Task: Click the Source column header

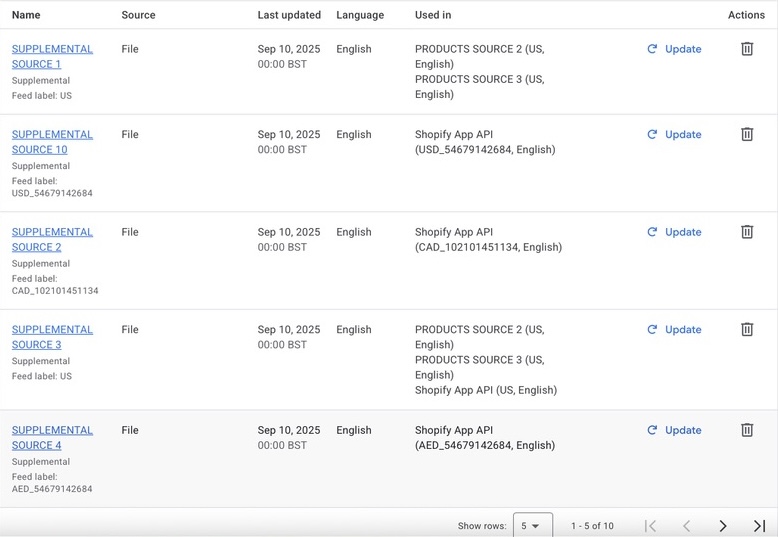Action: click(x=138, y=15)
